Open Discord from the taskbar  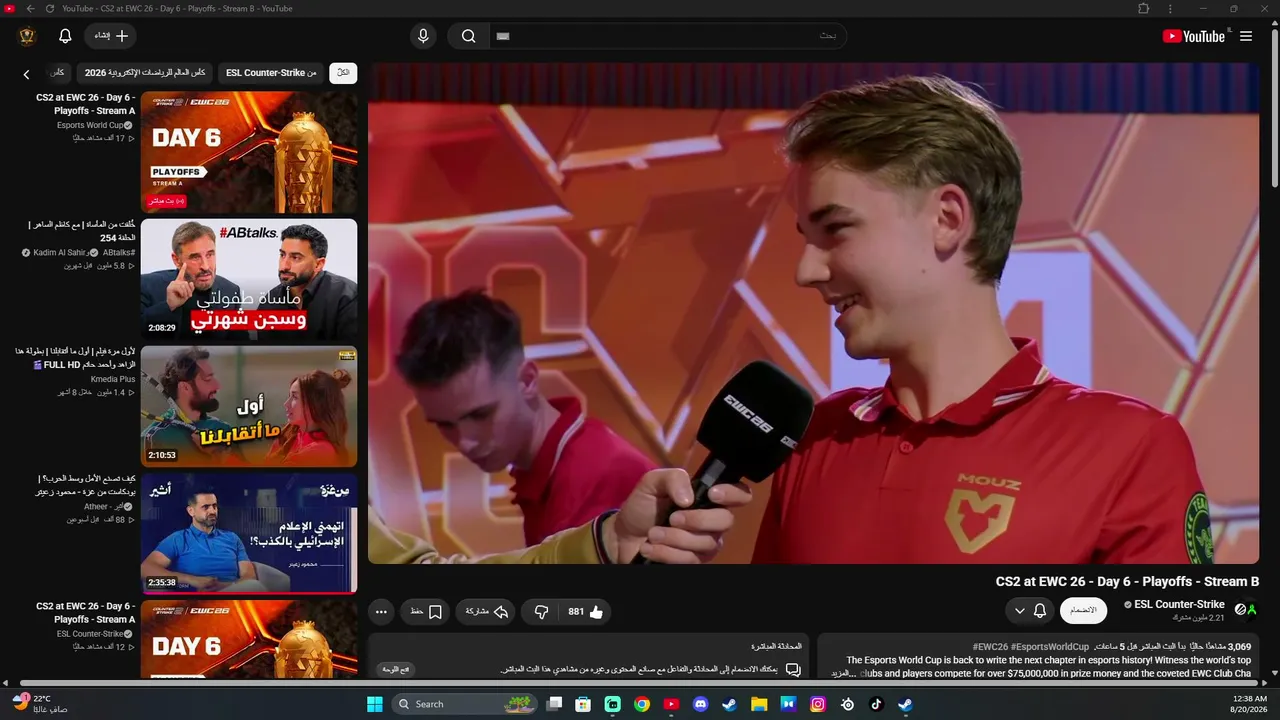tap(701, 704)
